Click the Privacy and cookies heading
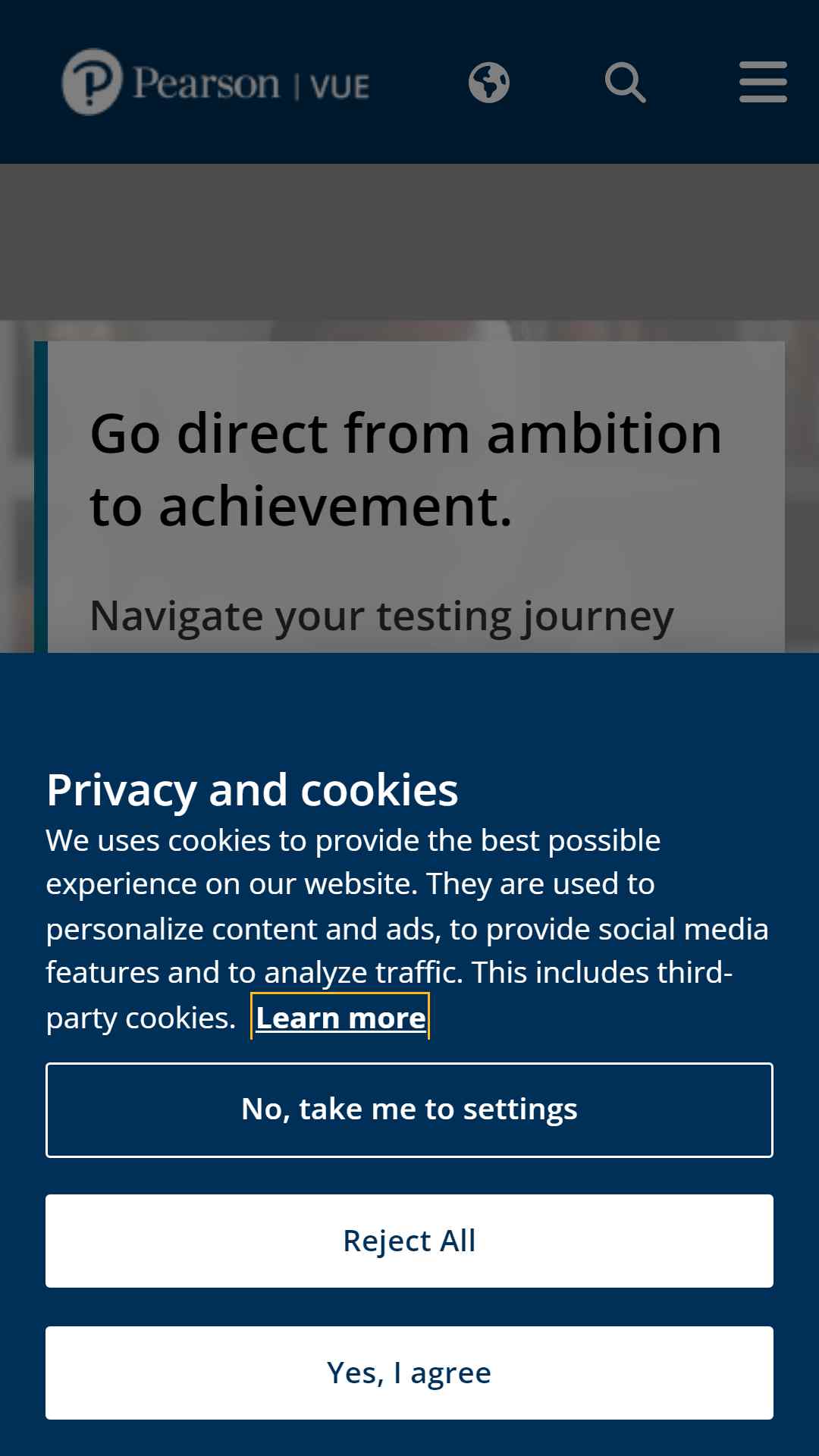Image resolution: width=819 pixels, height=1456 pixels. point(253,790)
